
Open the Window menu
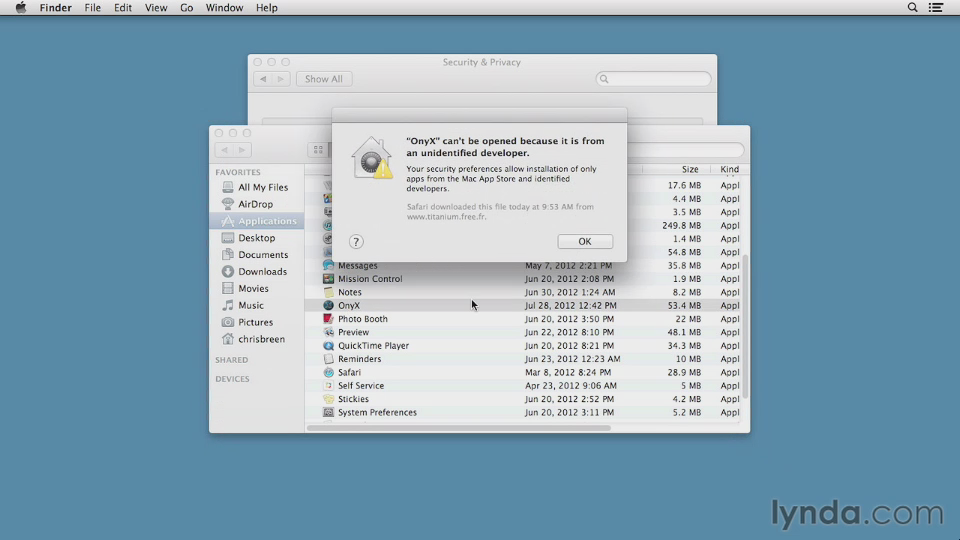pyautogui.click(x=224, y=7)
